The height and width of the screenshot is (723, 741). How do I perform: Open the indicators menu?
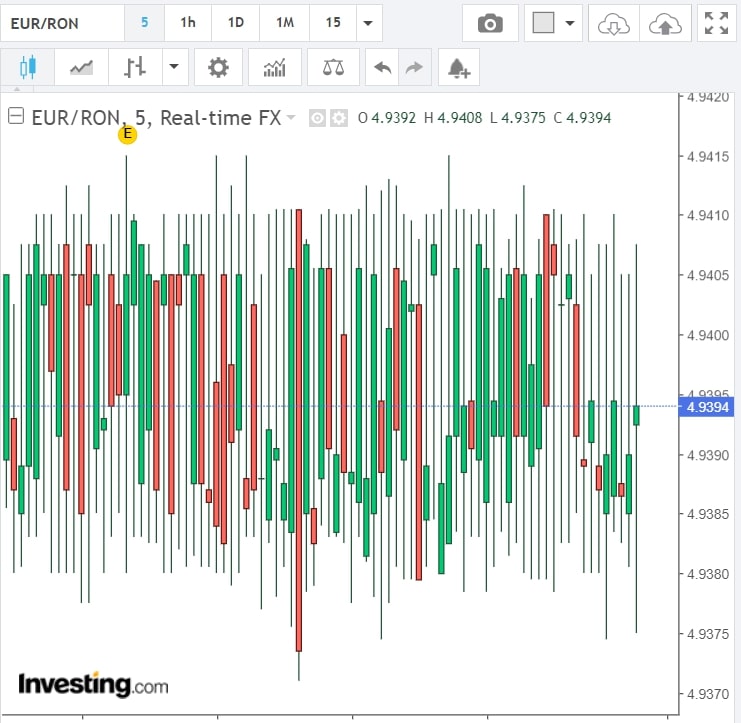(x=274, y=68)
